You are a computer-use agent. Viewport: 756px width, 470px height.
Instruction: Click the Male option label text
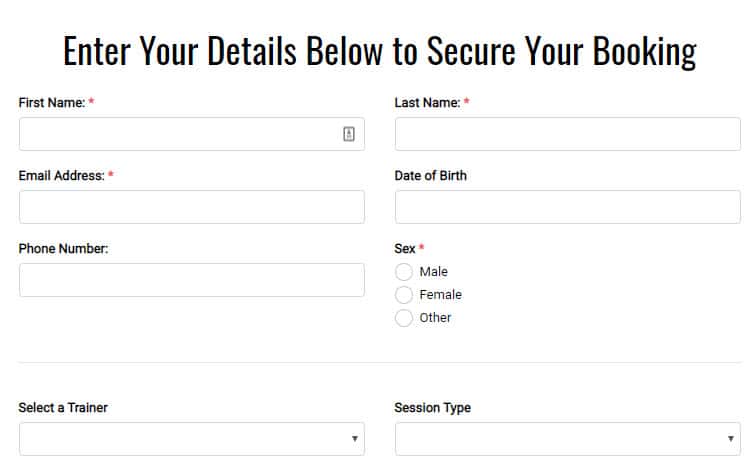point(433,272)
